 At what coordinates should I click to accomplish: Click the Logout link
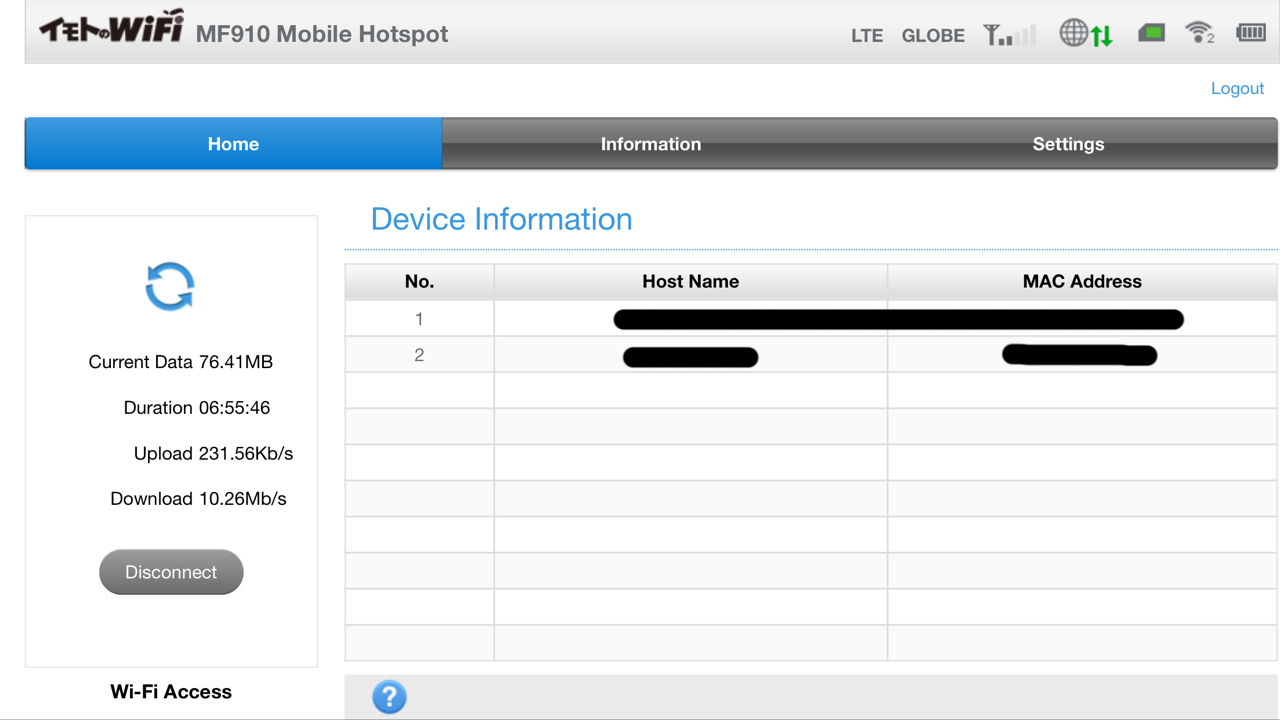coord(1237,88)
